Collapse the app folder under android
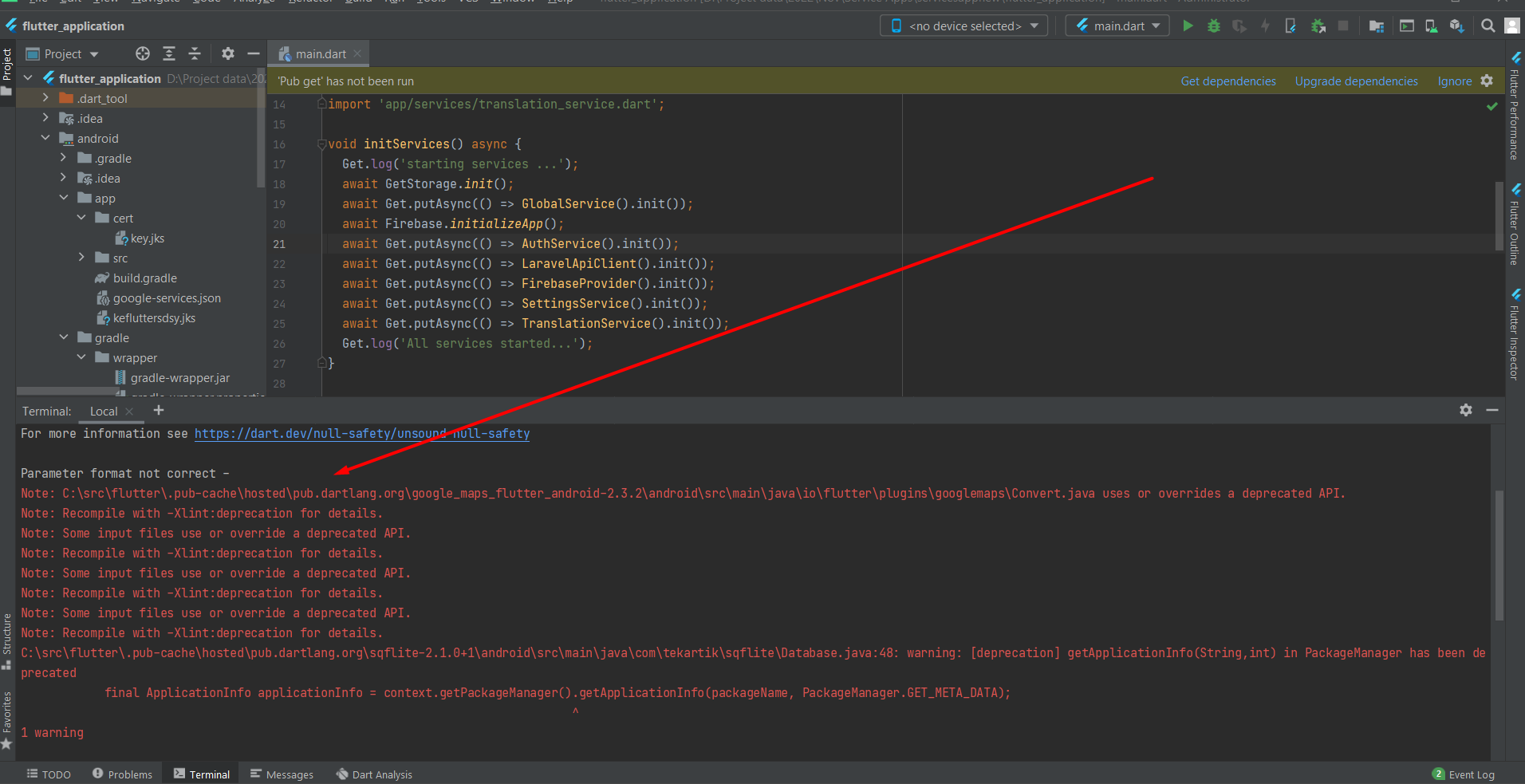The image size is (1525, 784). coord(63,198)
